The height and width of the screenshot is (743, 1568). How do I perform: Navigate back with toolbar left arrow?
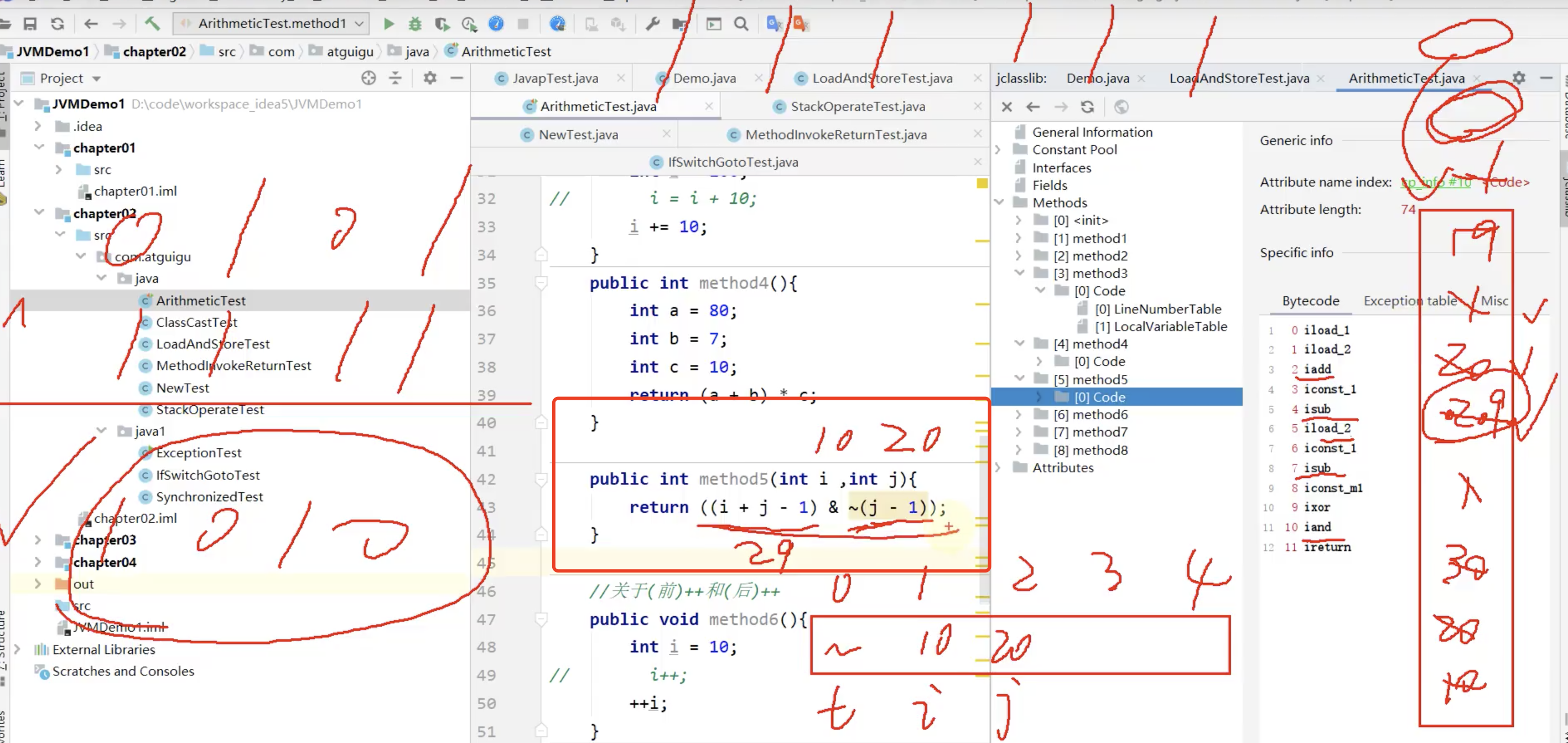pyautogui.click(x=91, y=24)
